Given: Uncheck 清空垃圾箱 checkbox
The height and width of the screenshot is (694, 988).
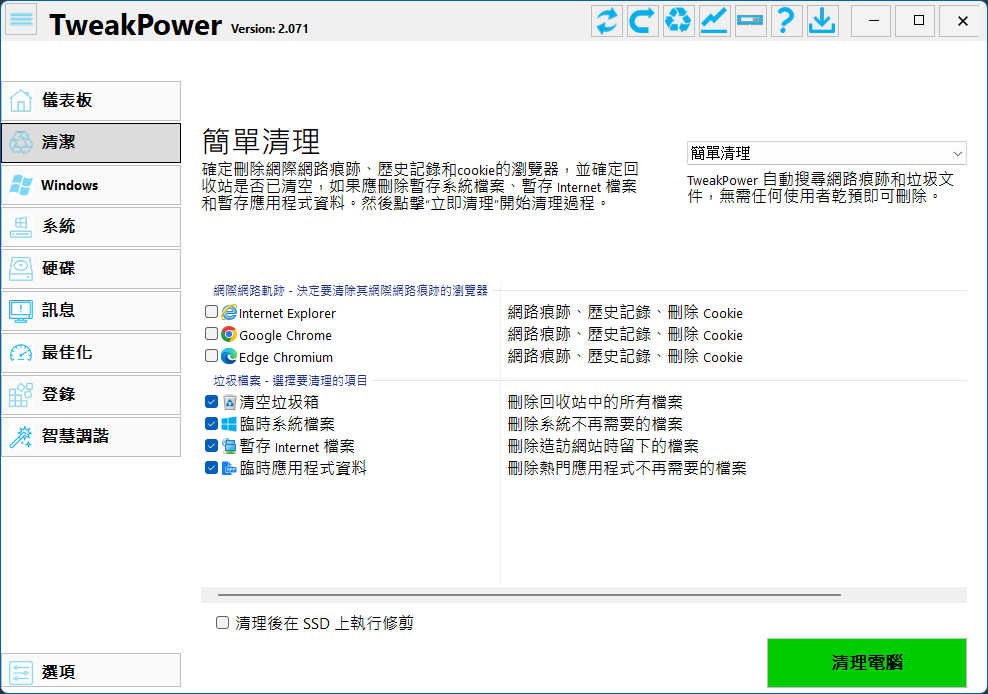Looking at the screenshot, I should (211, 402).
